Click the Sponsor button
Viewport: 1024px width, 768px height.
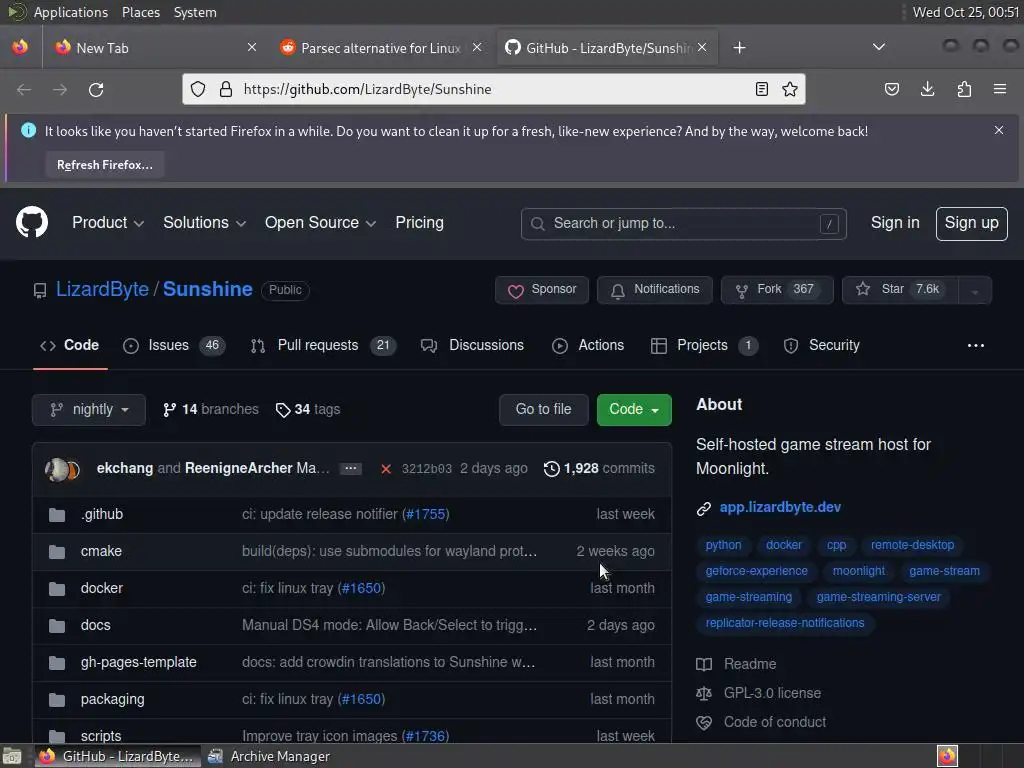(x=541, y=290)
